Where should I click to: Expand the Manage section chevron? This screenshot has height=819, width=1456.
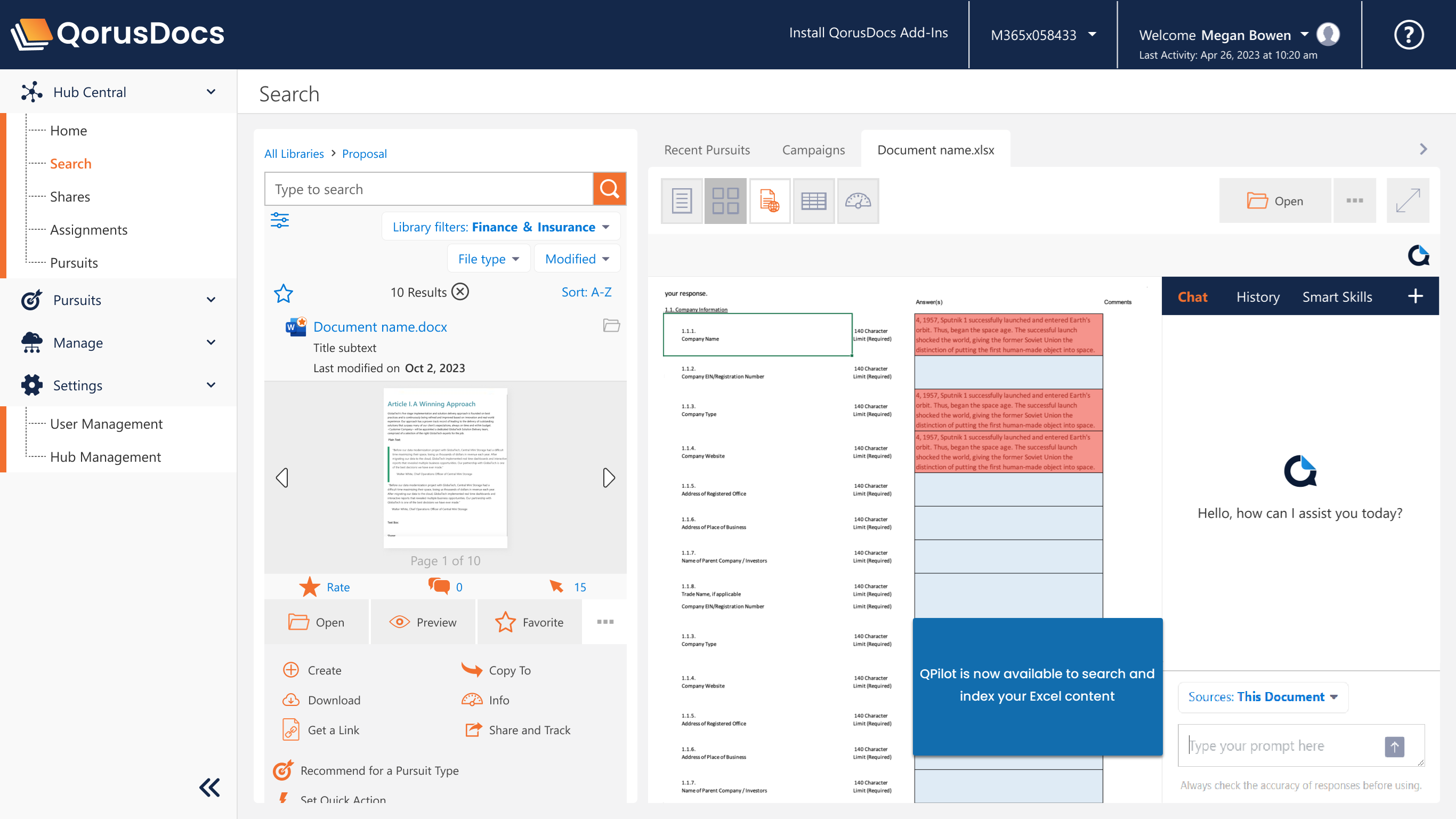(x=211, y=342)
